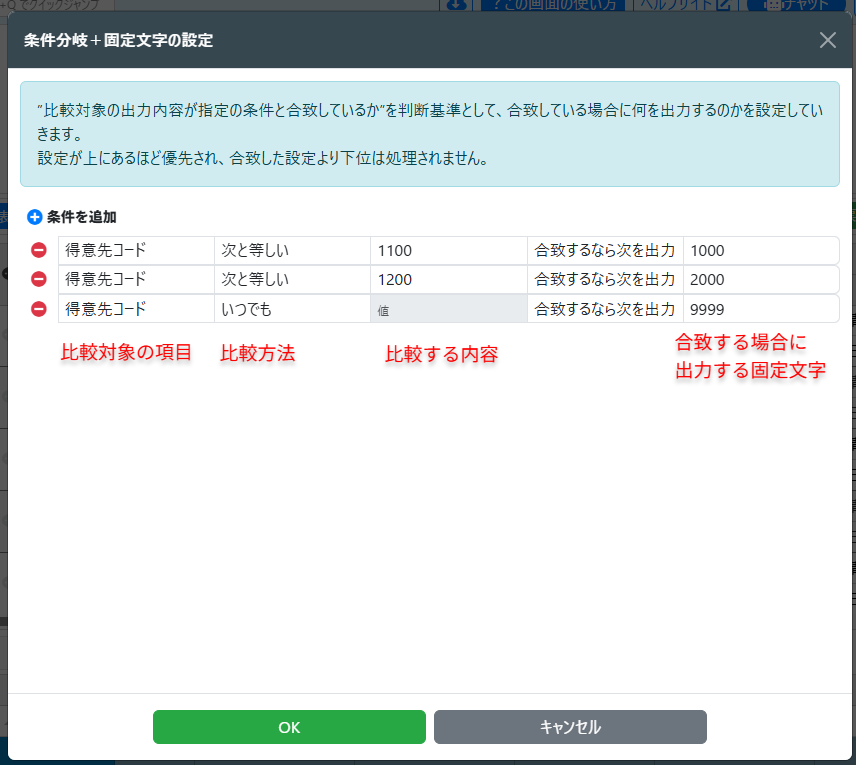Viewport: 856px width, 765px height.
Task: Change 次と等しい comparison method in second row
Action: pyautogui.click(x=292, y=280)
